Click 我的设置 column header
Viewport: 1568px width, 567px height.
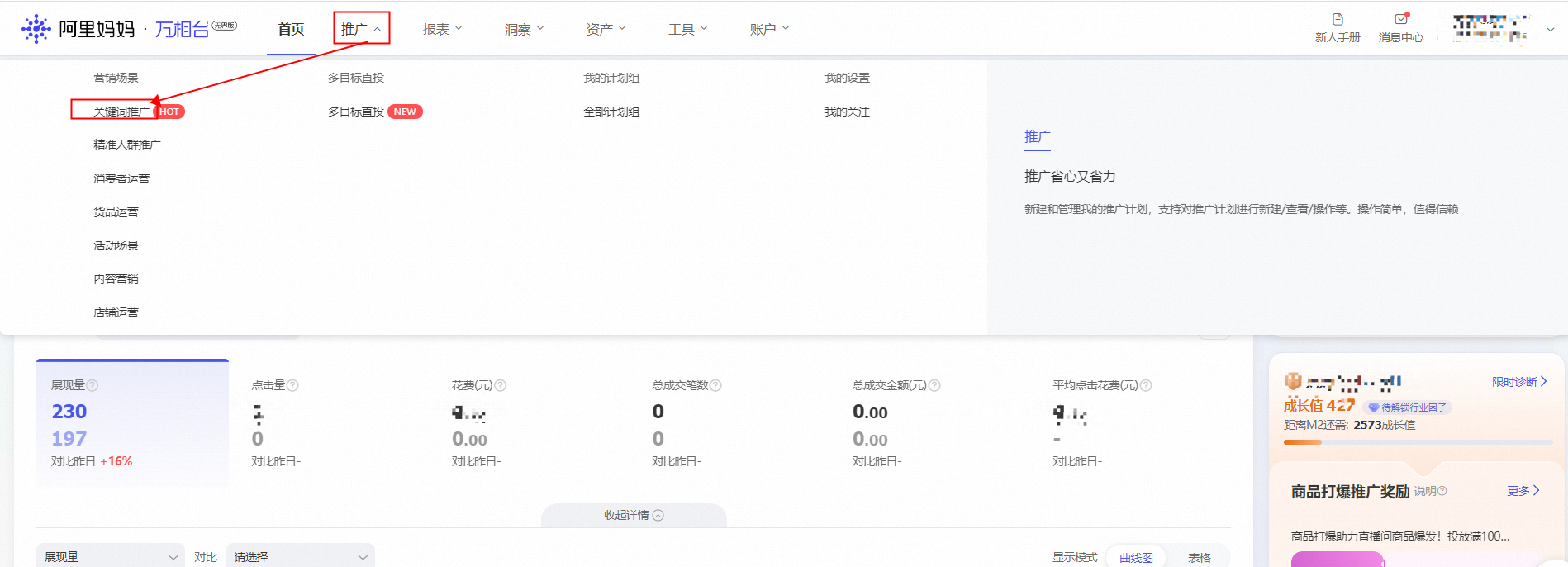click(847, 78)
